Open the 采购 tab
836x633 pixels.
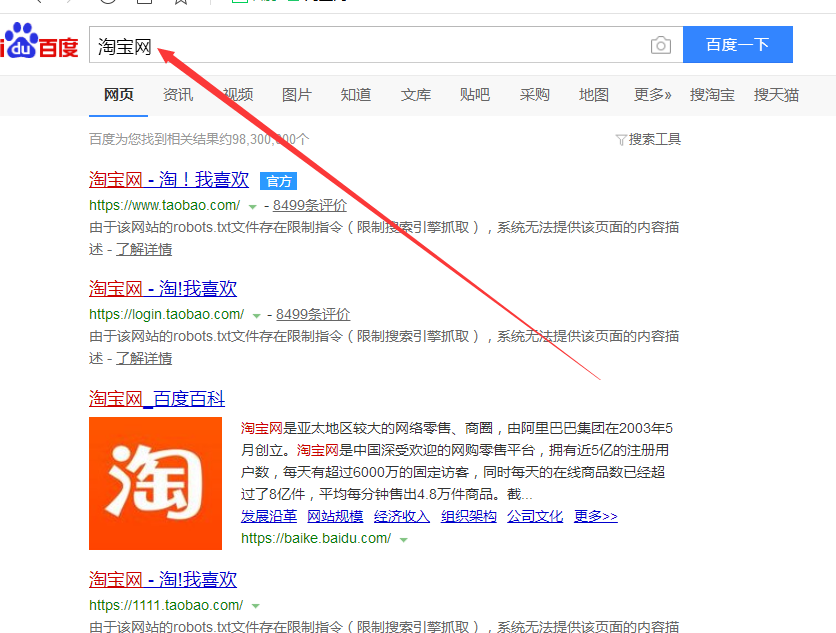pyautogui.click(x=534, y=95)
